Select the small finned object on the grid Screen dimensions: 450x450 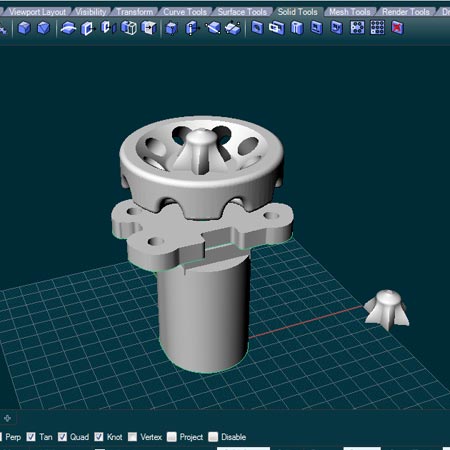tap(387, 310)
